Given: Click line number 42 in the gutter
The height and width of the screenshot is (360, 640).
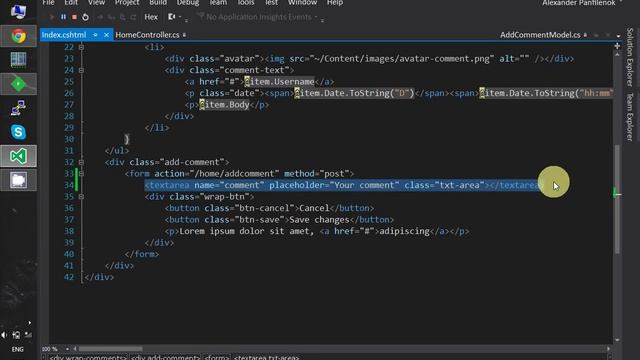Looking at the screenshot, I should coord(69,277).
